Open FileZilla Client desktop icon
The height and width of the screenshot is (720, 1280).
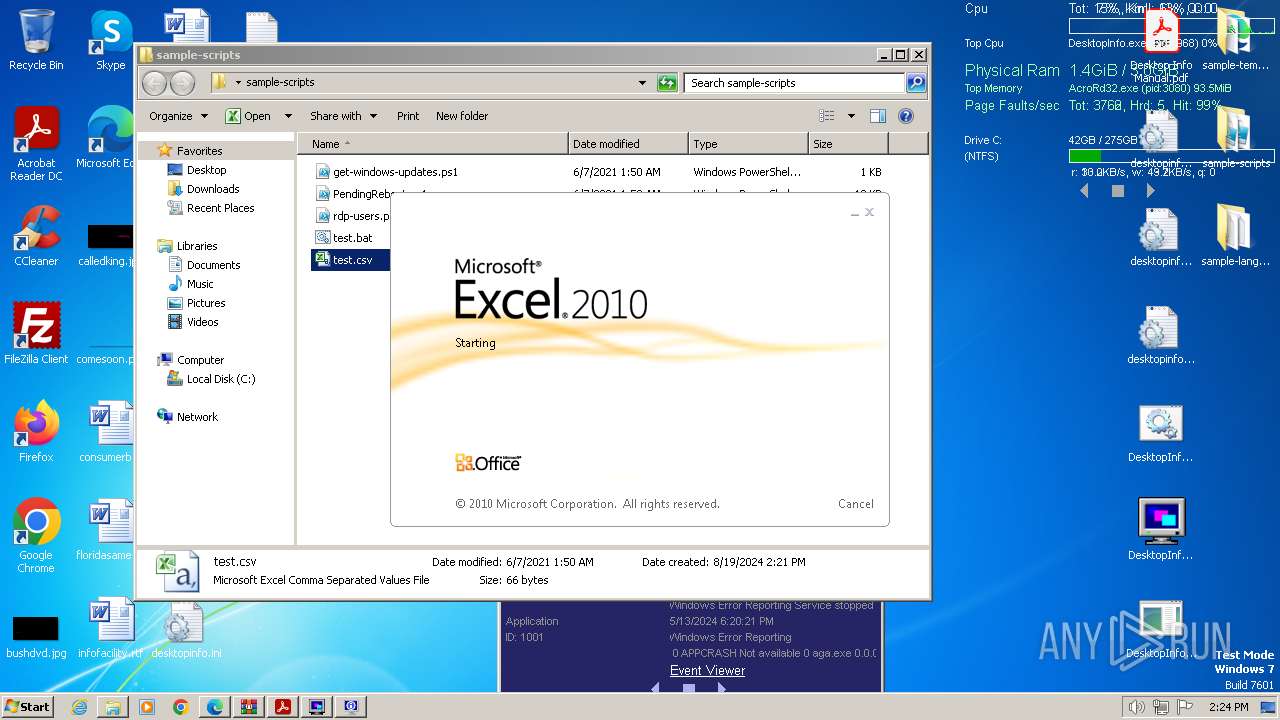36,333
